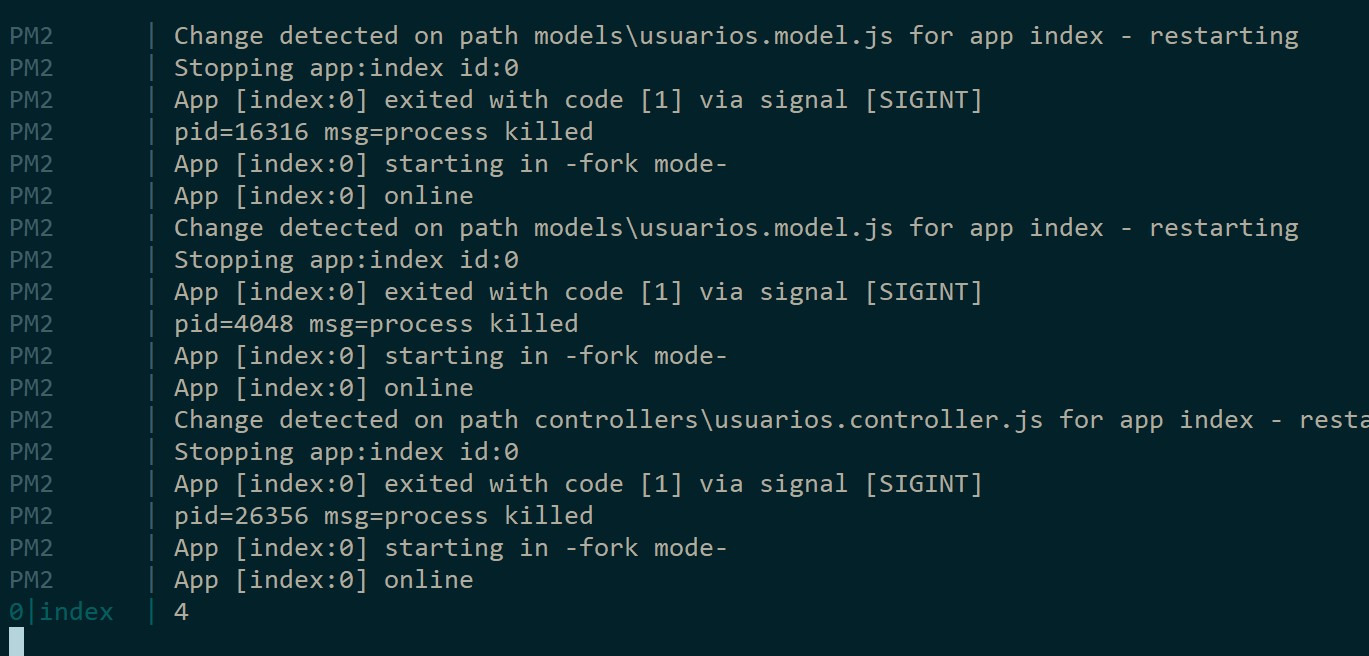This screenshot has width=1369, height=656.
Task: Click the topmost models\usuarios.model.js path text
Action: [713, 36]
